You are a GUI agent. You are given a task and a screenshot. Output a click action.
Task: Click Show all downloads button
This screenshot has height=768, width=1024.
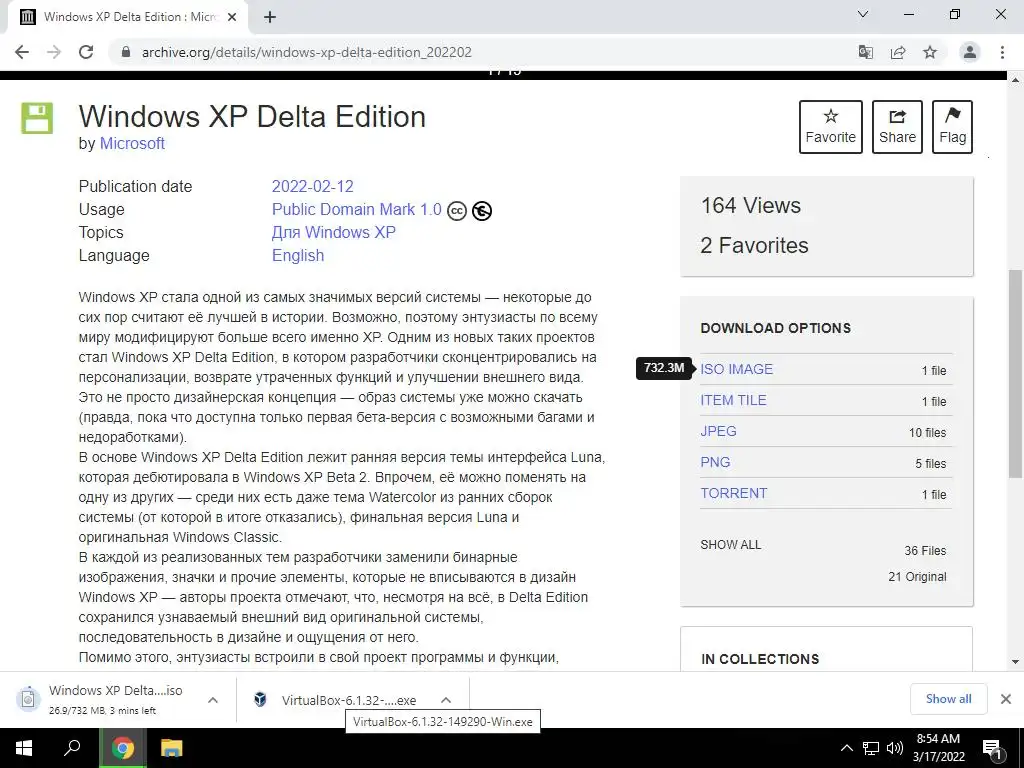coord(948,699)
